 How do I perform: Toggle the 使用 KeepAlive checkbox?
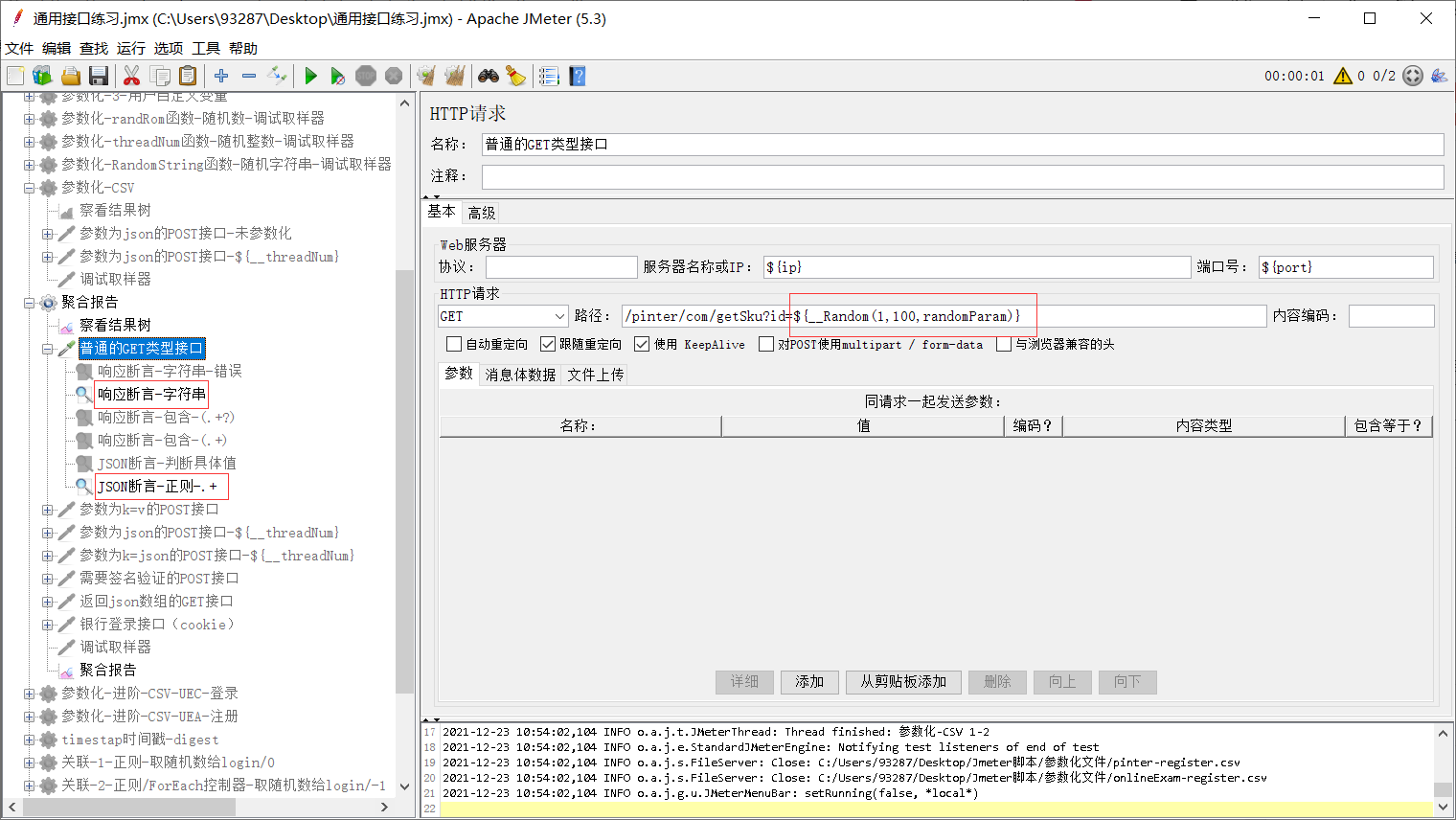(642, 344)
